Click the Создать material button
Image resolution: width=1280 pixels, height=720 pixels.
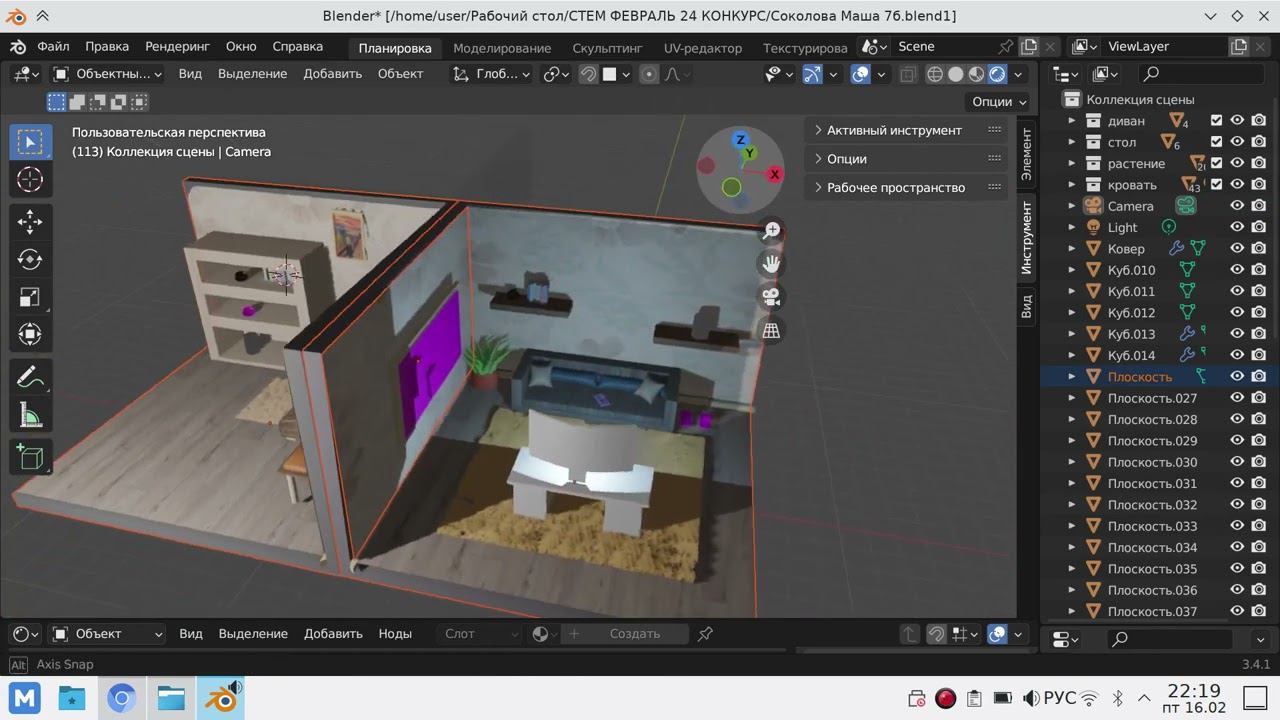634,634
